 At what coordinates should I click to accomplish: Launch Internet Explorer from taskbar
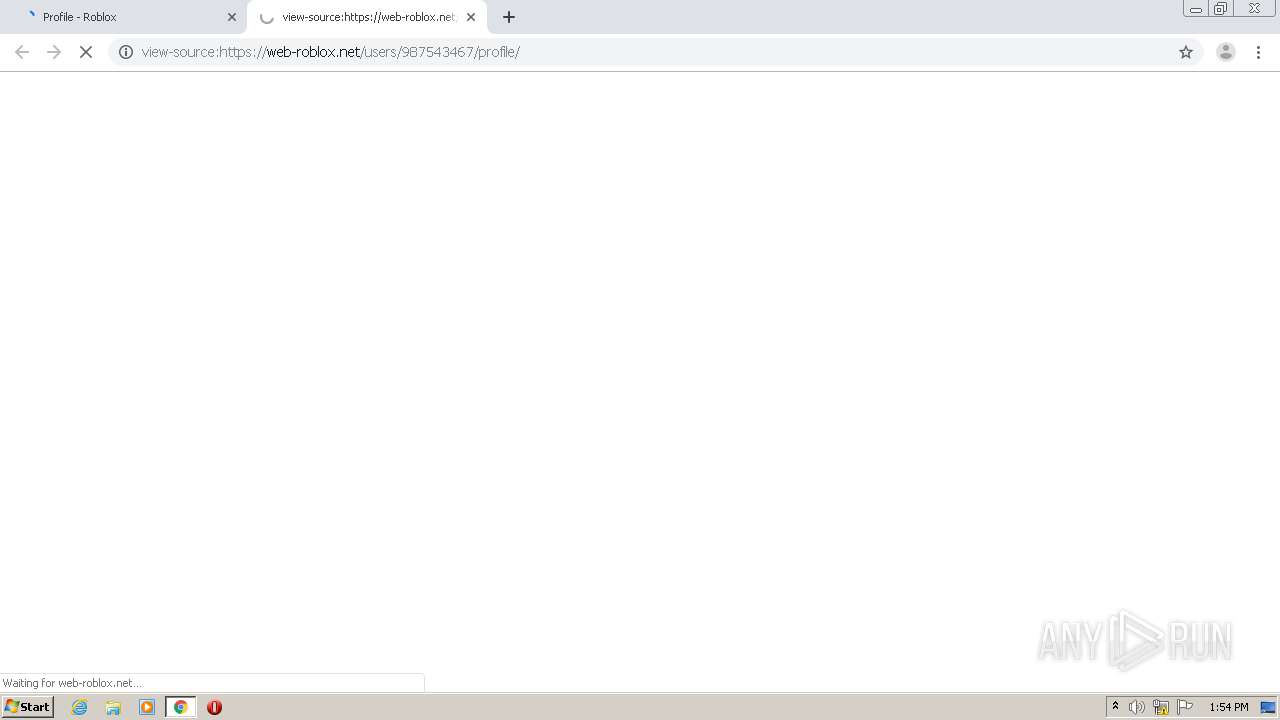[x=80, y=707]
